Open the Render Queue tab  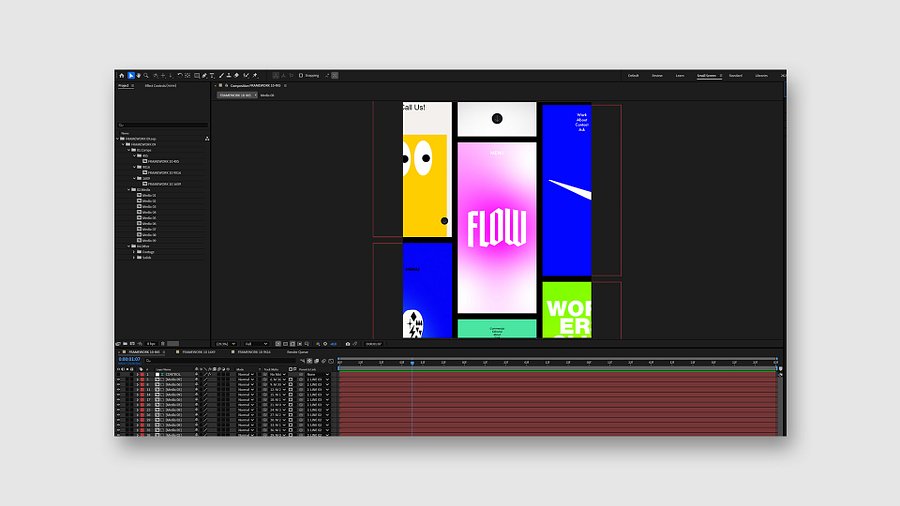point(297,352)
